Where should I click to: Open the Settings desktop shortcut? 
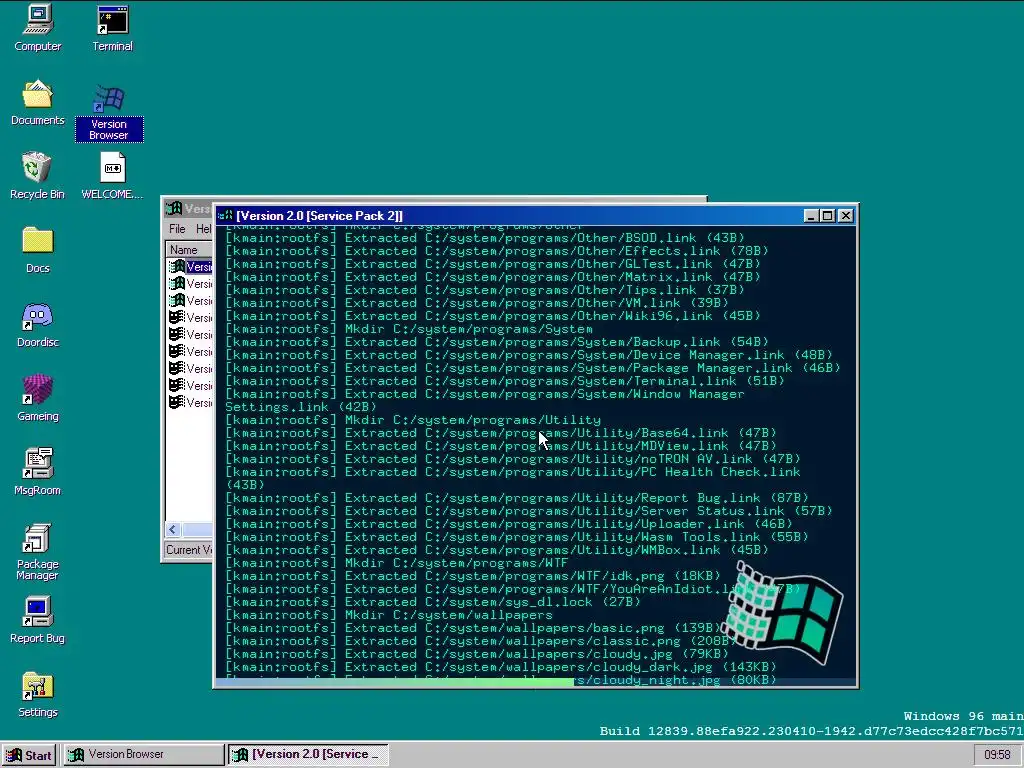tap(37, 694)
